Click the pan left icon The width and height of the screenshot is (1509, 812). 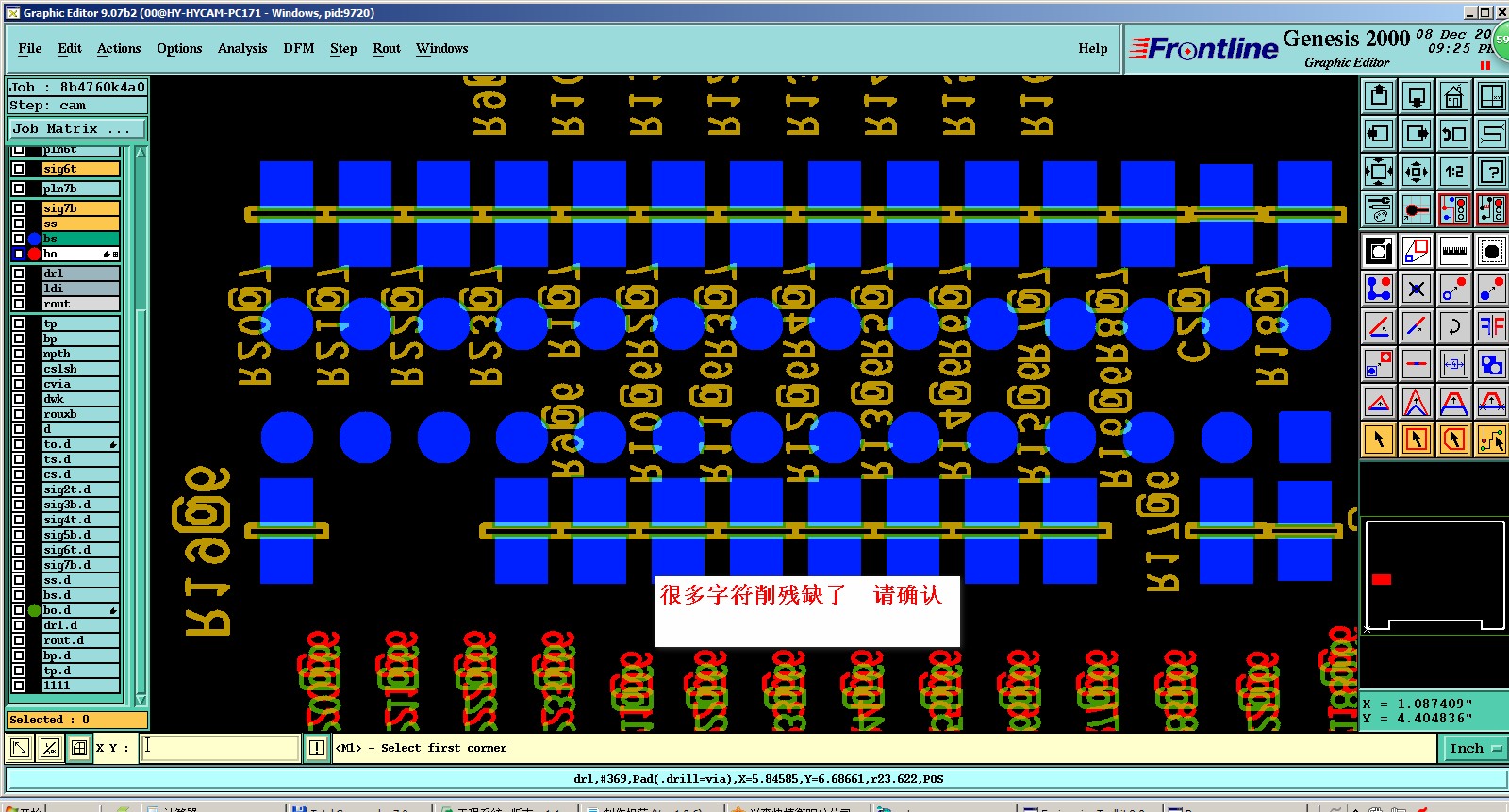tap(1379, 134)
